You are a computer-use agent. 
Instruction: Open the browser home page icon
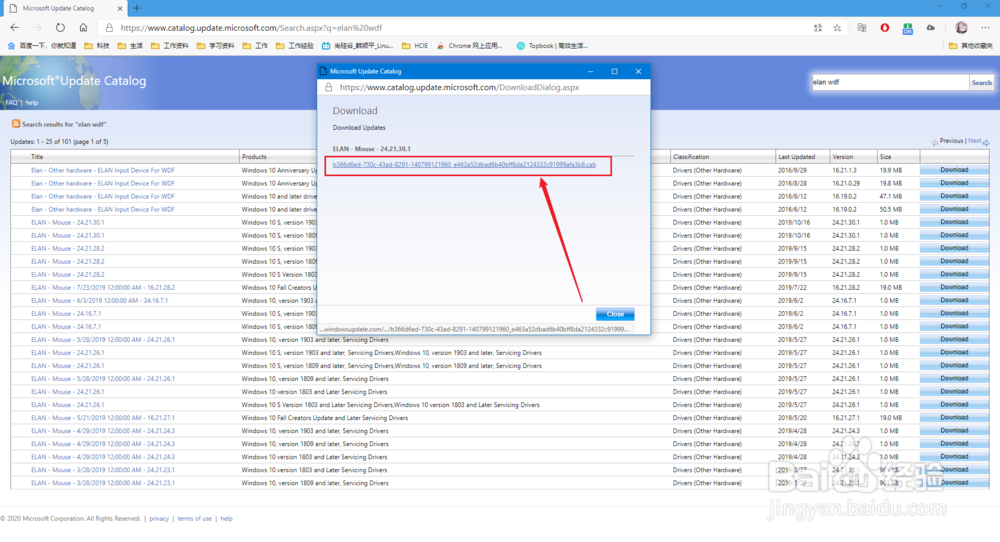tap(83, 27)
